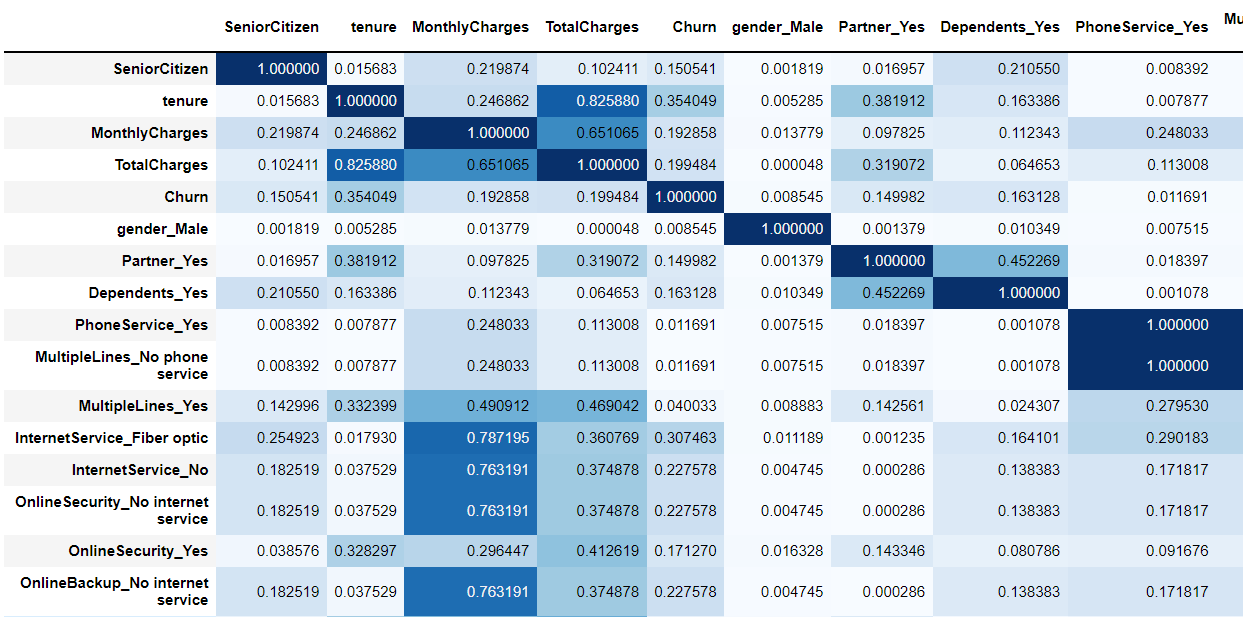Click the 0.307463 cell under Churn
This screenshot has height=617, width=1248.
(x=685, y=438)
